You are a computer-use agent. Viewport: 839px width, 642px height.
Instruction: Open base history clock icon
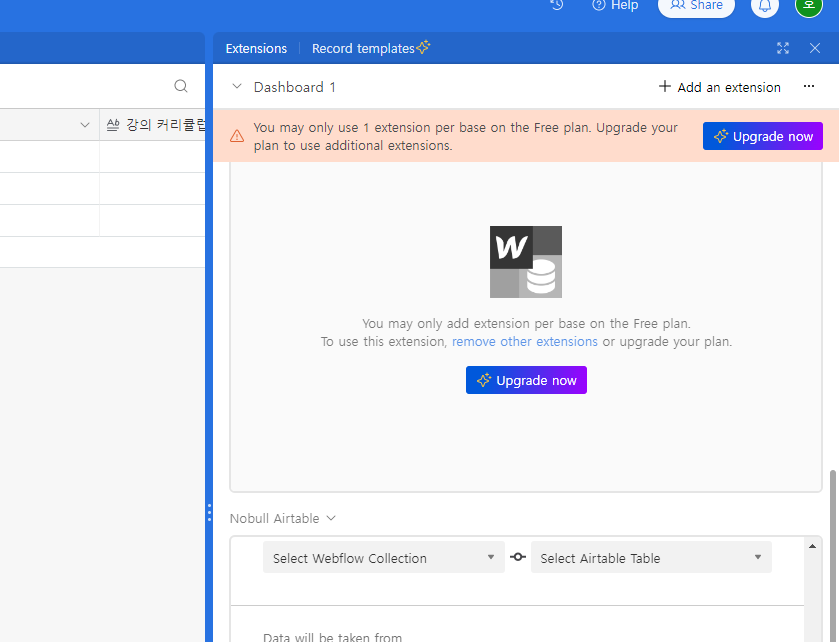556,5
